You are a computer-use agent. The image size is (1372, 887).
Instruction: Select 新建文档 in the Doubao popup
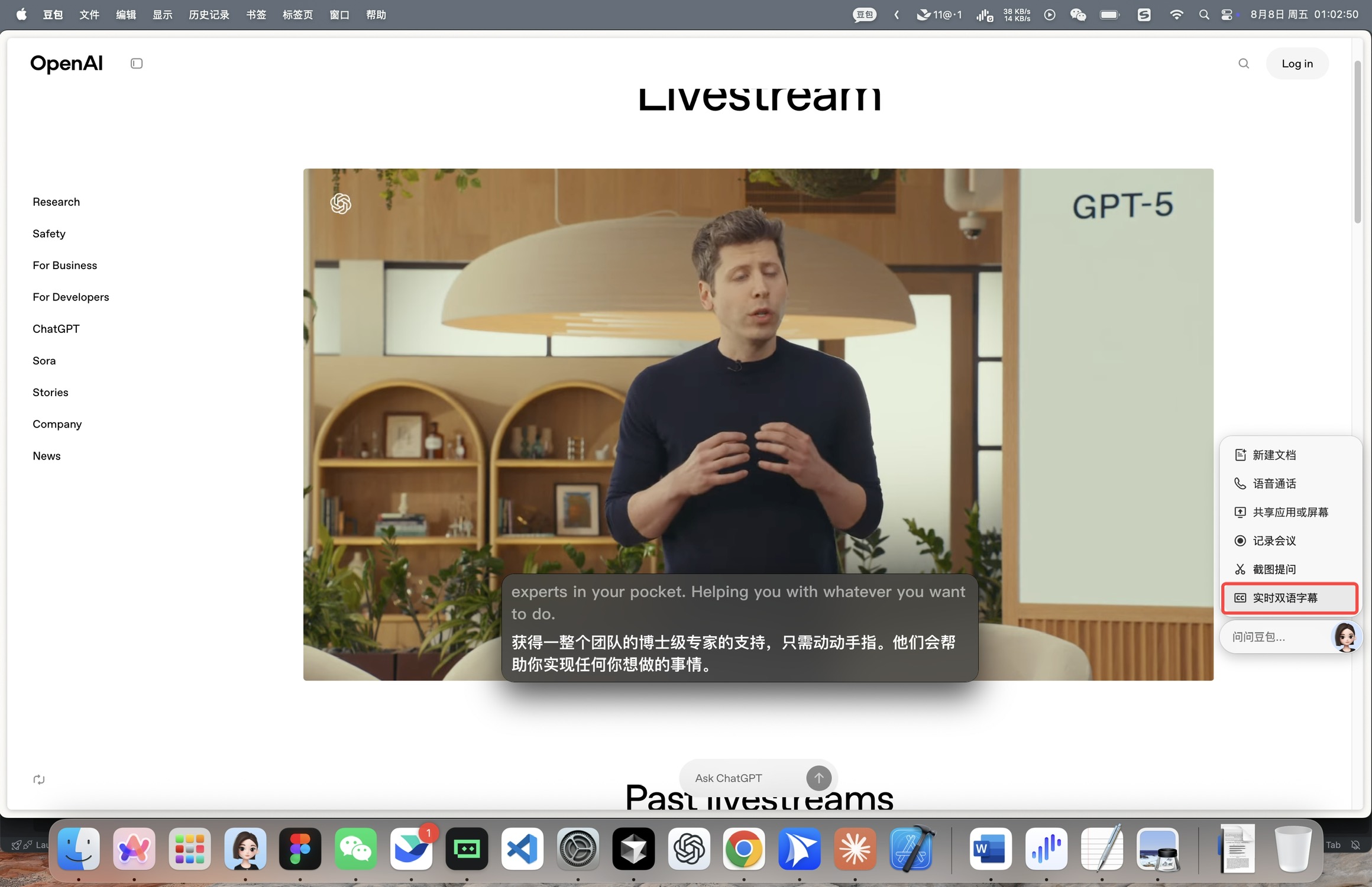[x=1290, y=455]
